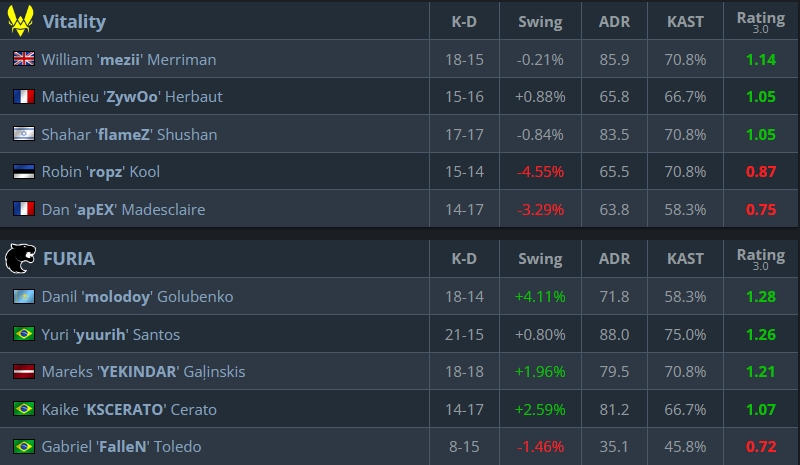Open the FURIA team page link
This screenshot has width=800, height=465.
[69, 260]
